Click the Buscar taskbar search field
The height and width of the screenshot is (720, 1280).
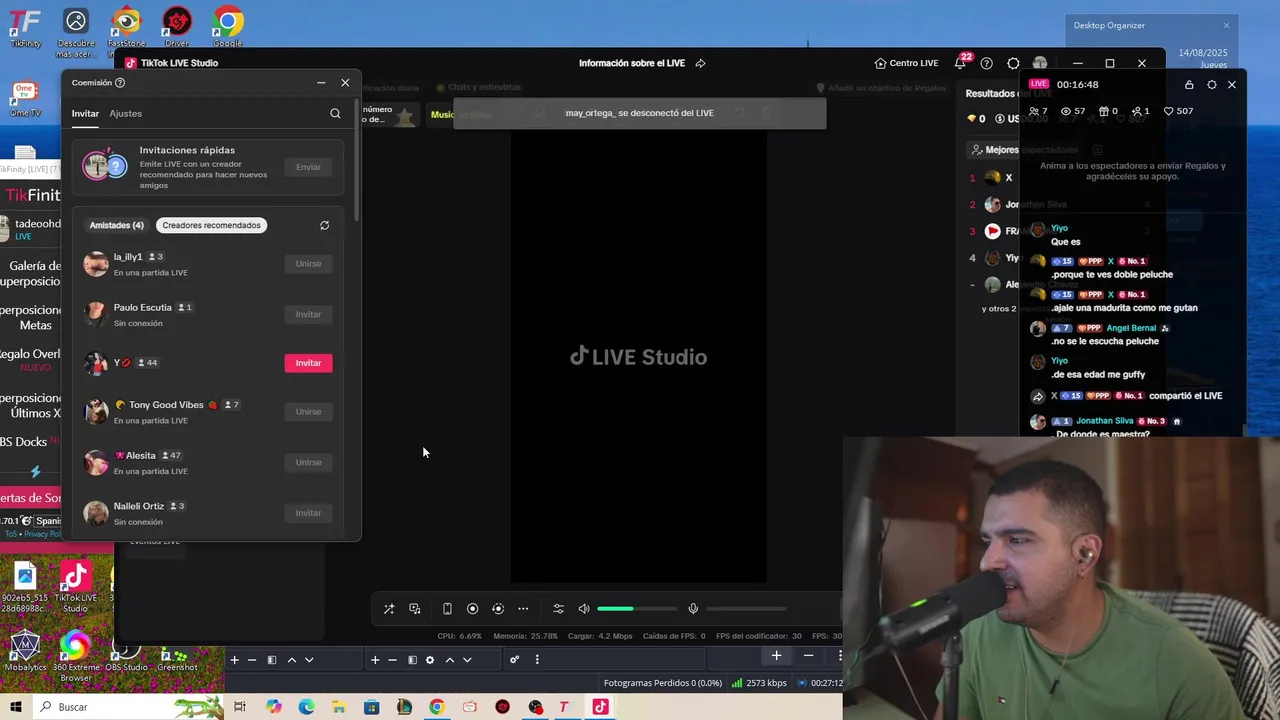click(130, 707)
